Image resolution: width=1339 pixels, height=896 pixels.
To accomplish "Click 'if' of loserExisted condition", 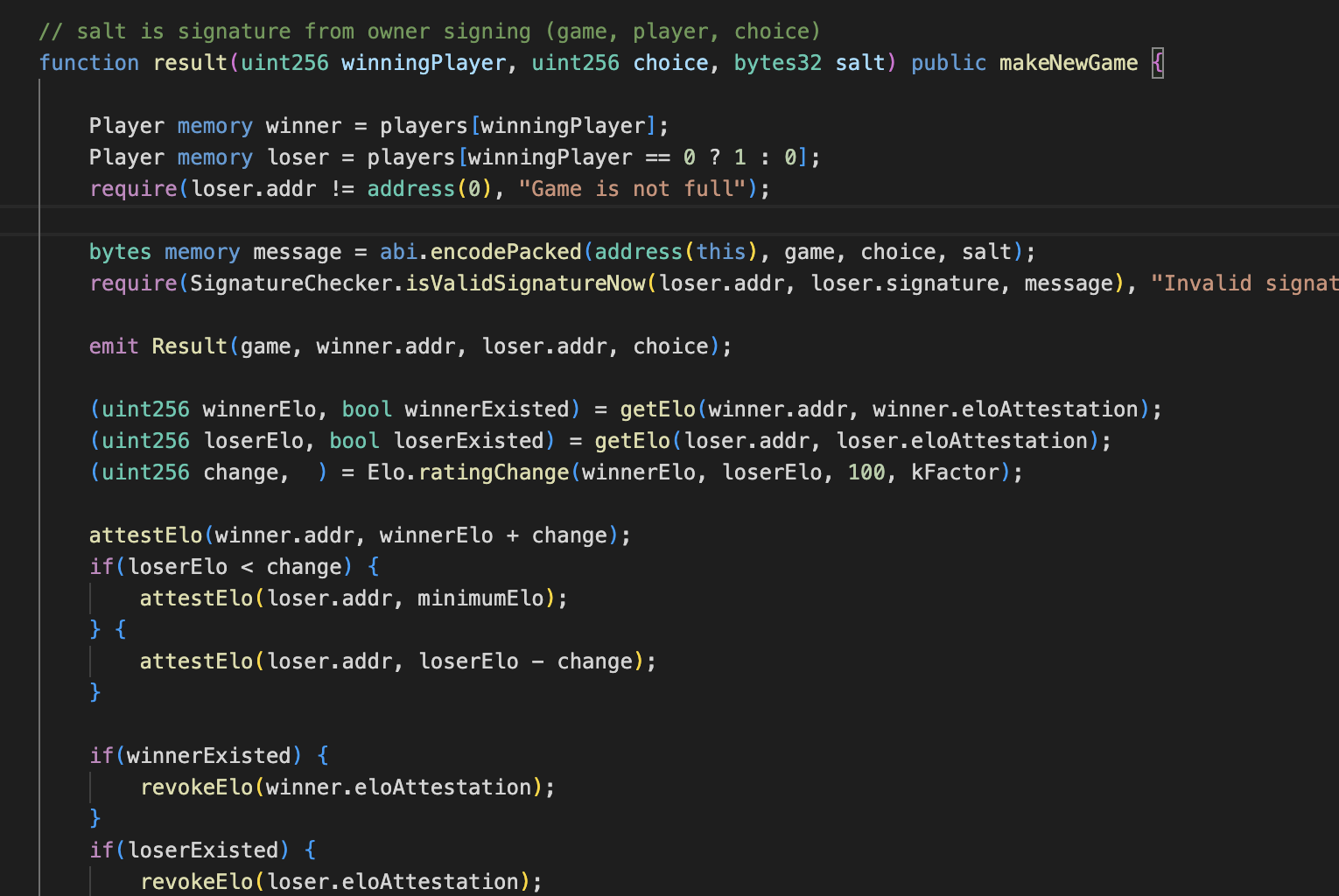I will (102, 850).
